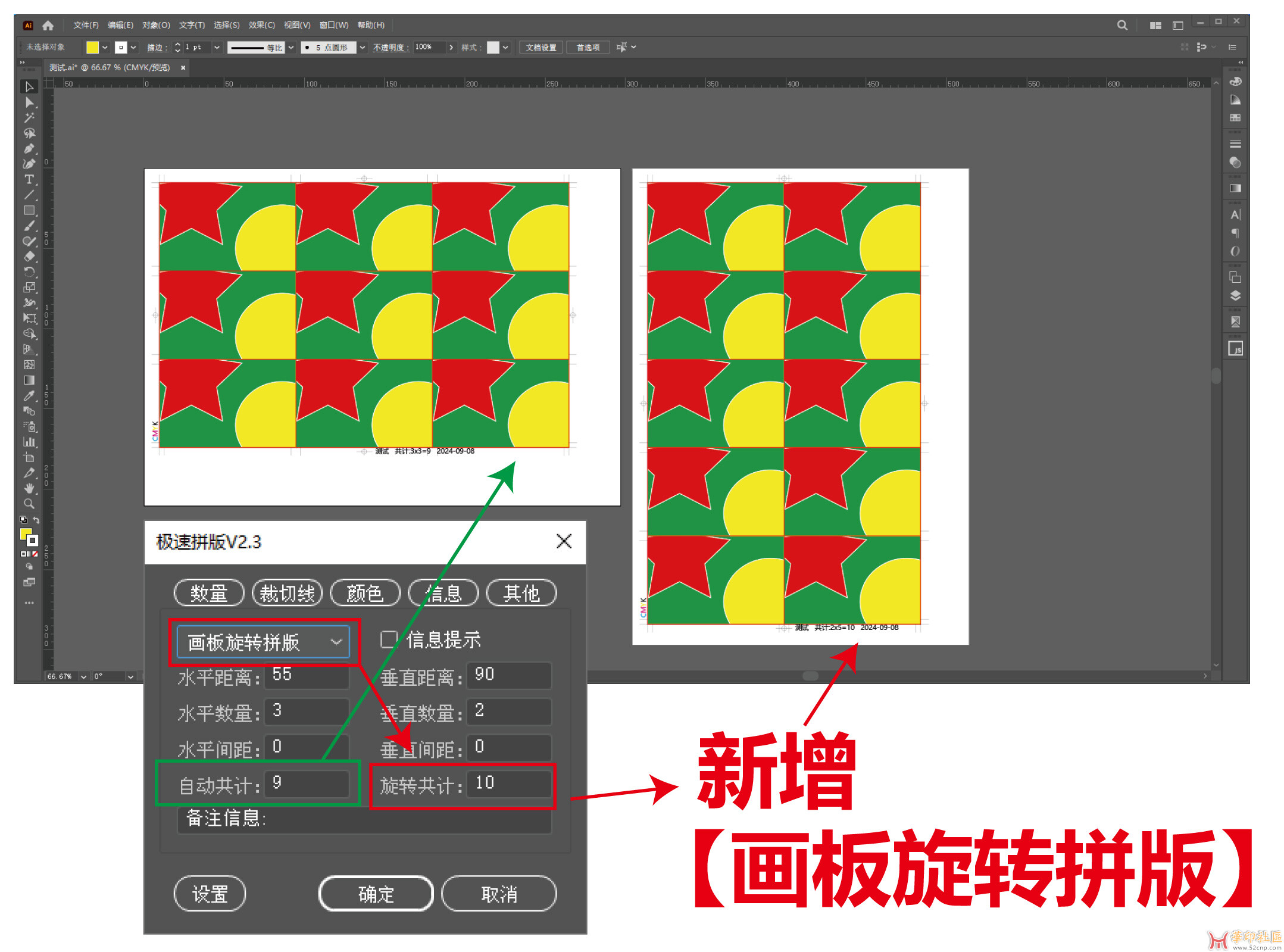Open the zoom level dropdown
This screenshot has height=952, width=1284.
[83, 676]
